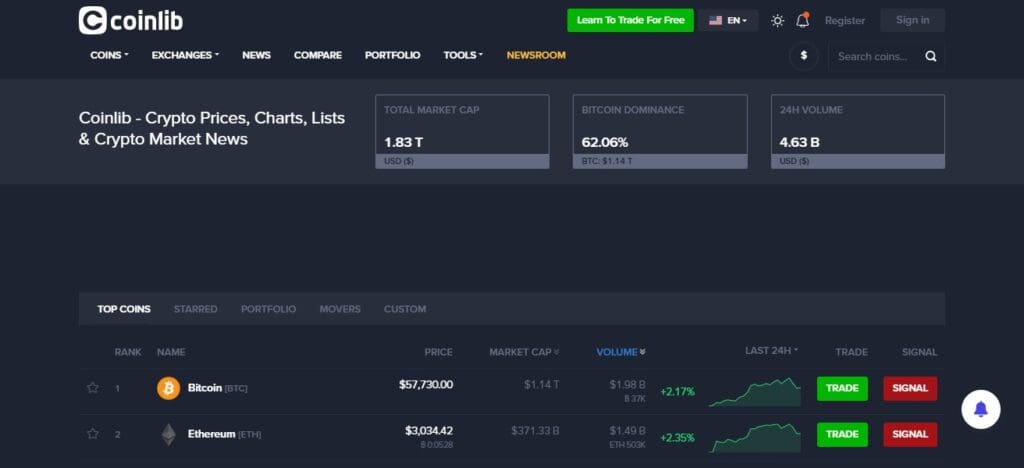Viewport: 1024px width, 468px height.
Task: Open the Bitcoin [BTC] coin link
Action: 217,388
